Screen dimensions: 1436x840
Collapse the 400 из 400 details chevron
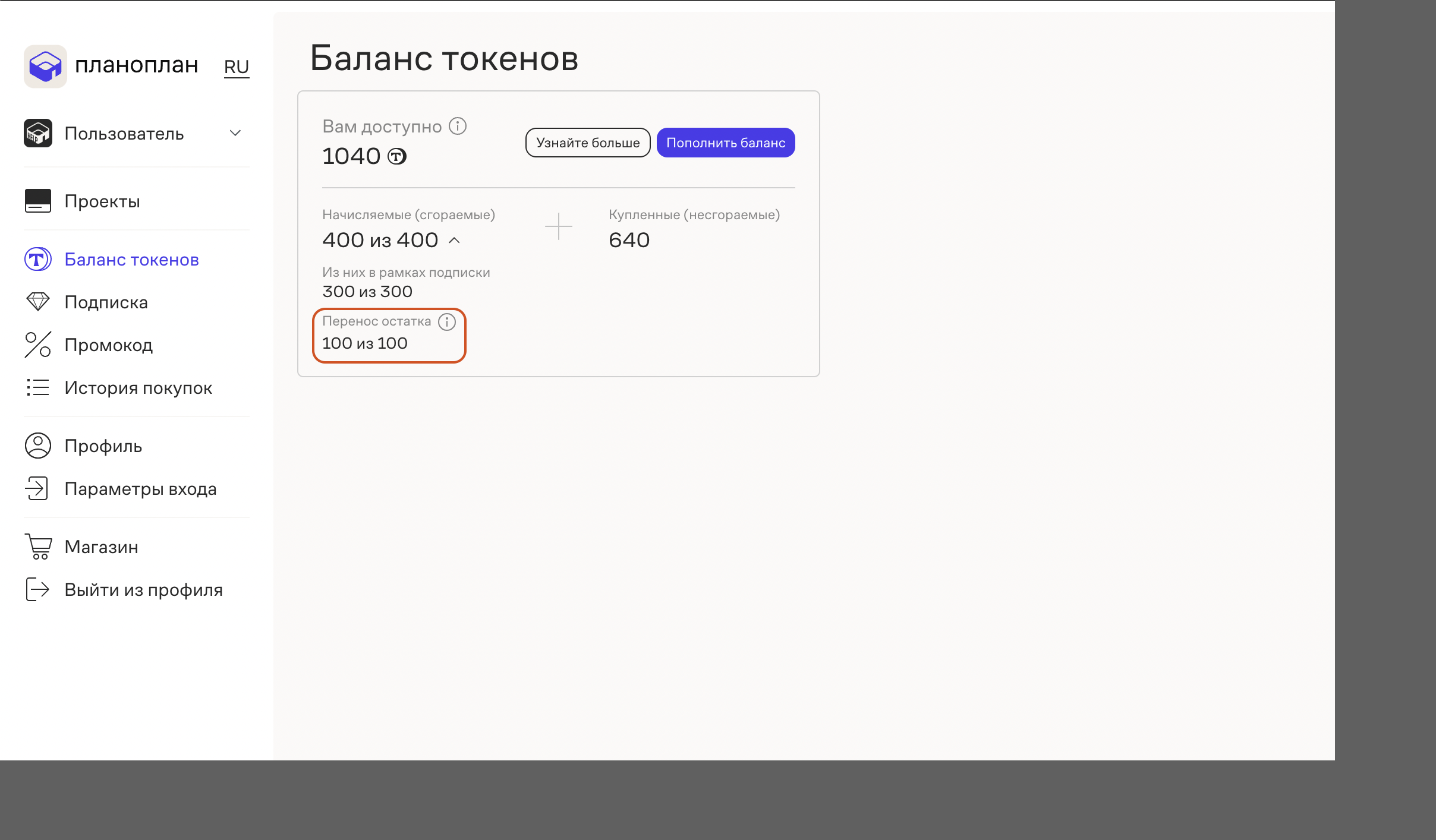pyautogui.click(x=455, y=241)
